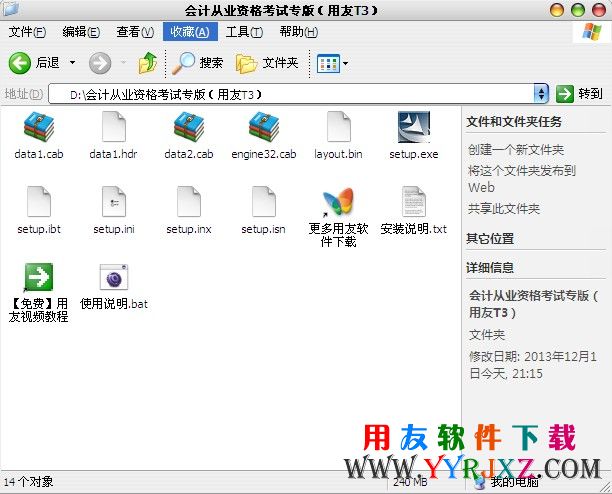The image size is (612, 494).
Task: Click the Views icon in toolbar
Action: click(x=328, y=63)
